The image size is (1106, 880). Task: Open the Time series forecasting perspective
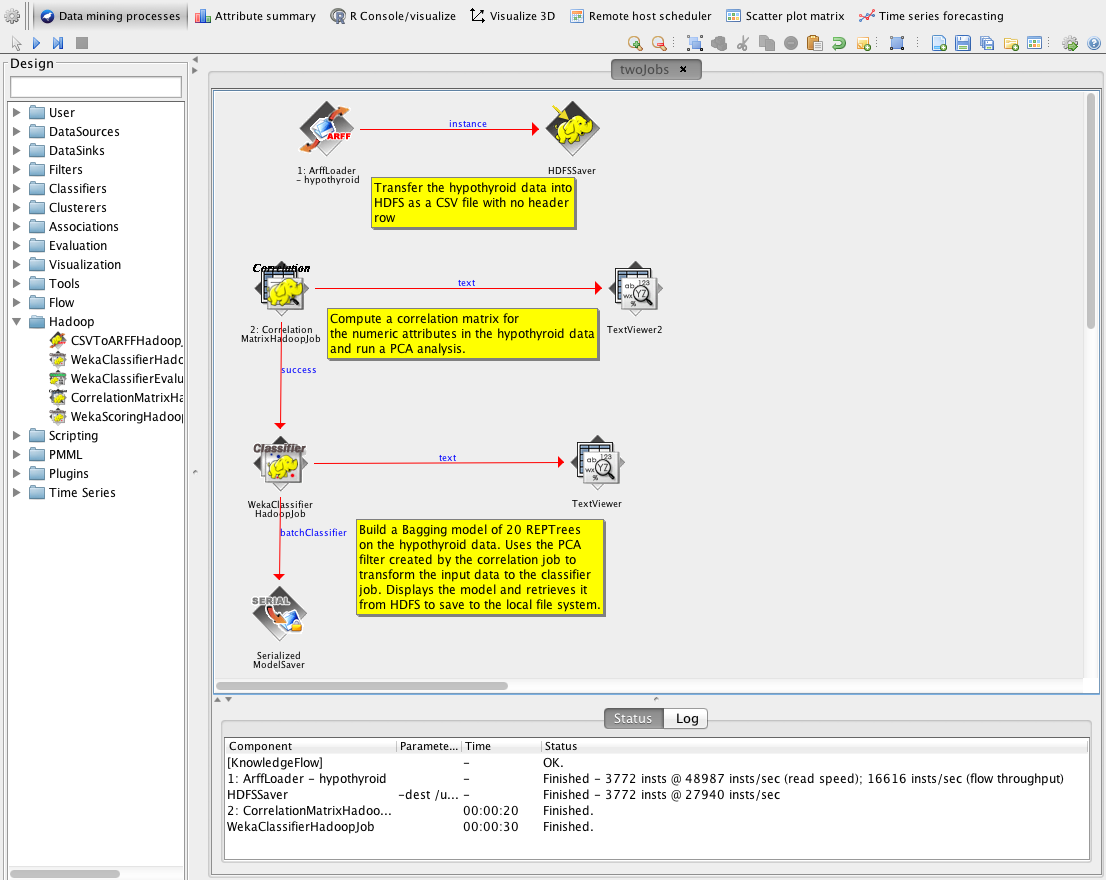pyautogui.click(x=931, y=16)
